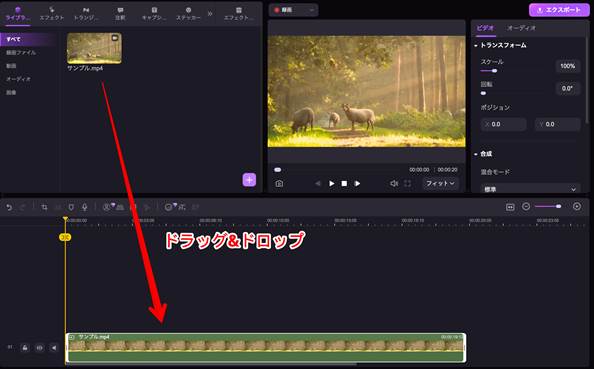Collapse the トランスフォーム section

tap(476, 45)
